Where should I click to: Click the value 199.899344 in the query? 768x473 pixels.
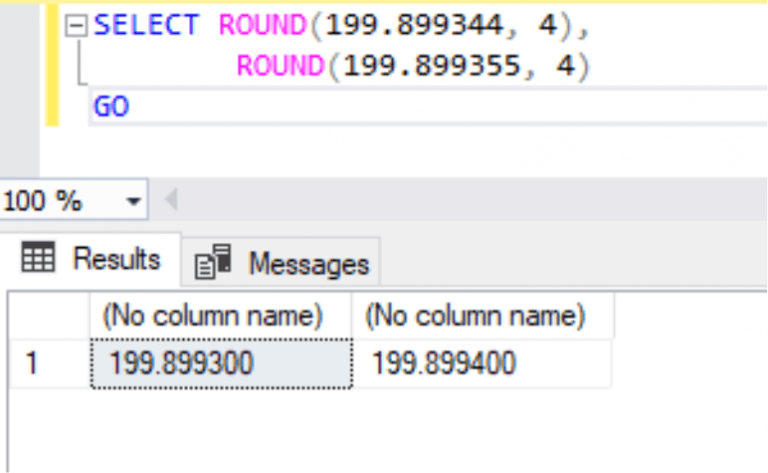point(414,25)
